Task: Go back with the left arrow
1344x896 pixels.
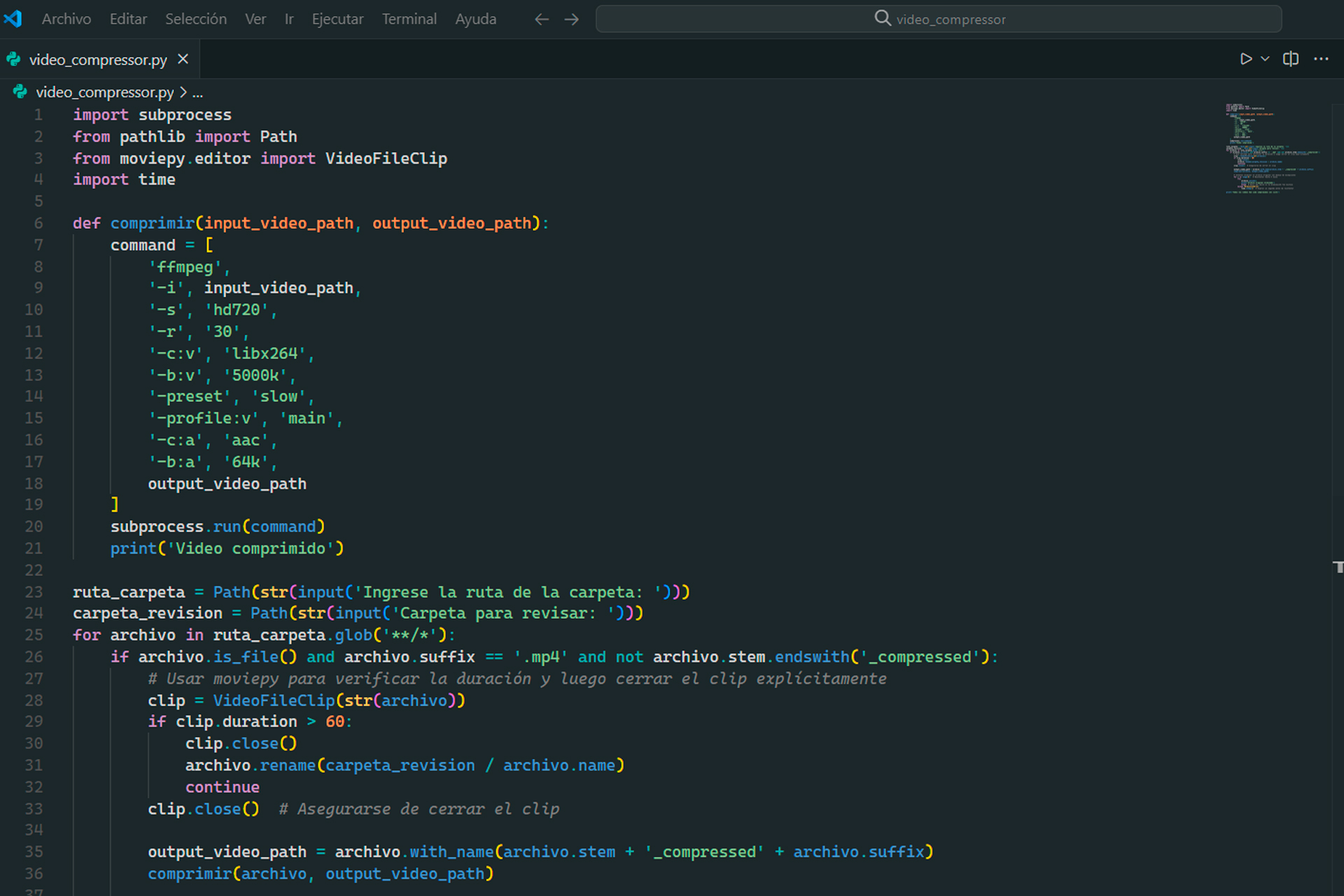Action: point(541,19)
